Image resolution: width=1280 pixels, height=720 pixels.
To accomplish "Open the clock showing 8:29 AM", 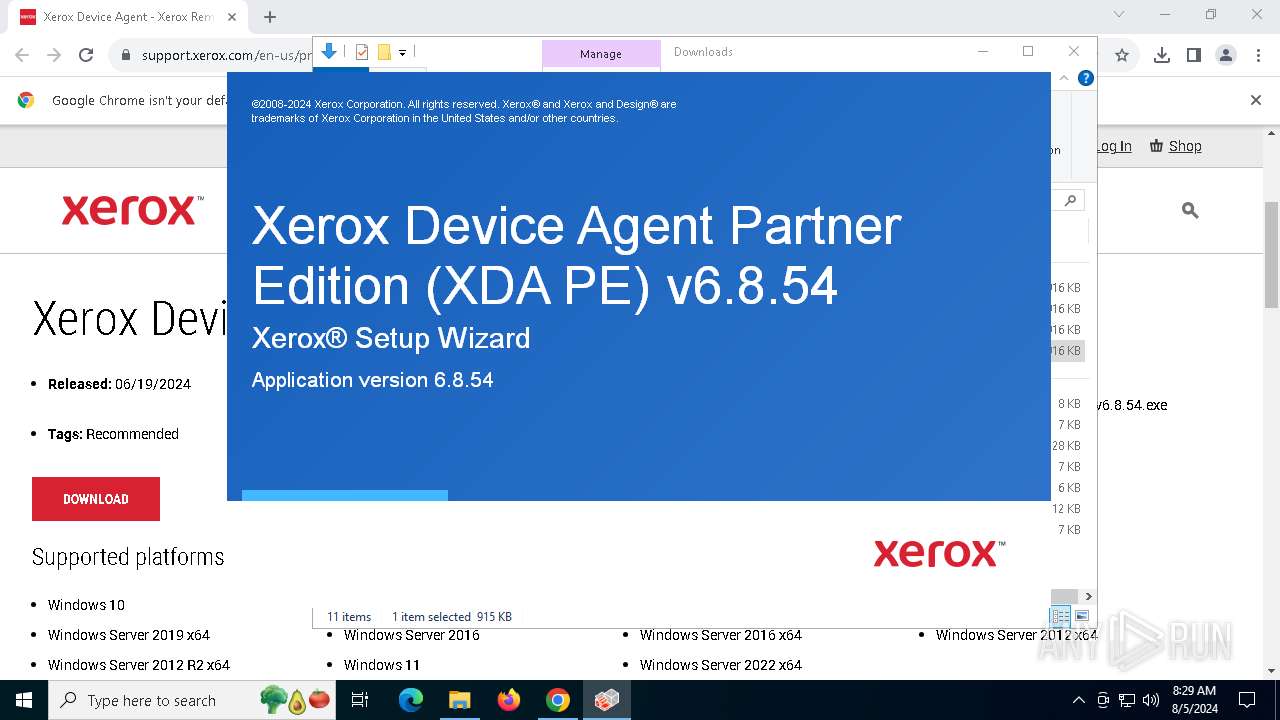I will (1194, 700).
